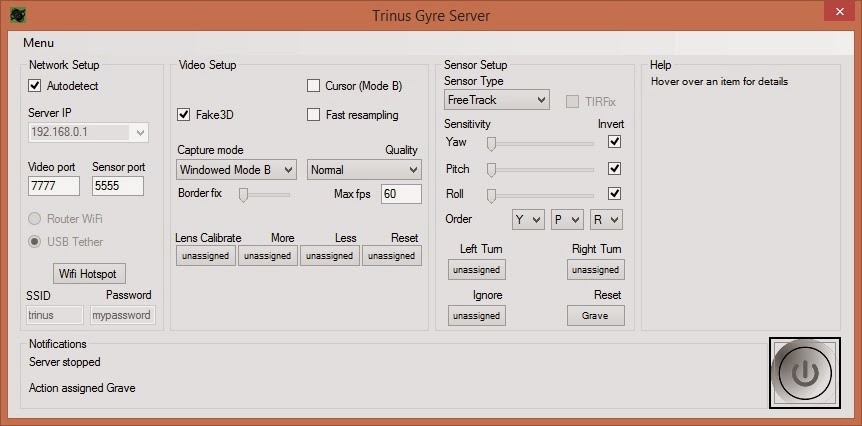Screen dimensions: 862x426
Task: Click the Trinus Gyre app icon in title bar
Action: tap(18, 15)
